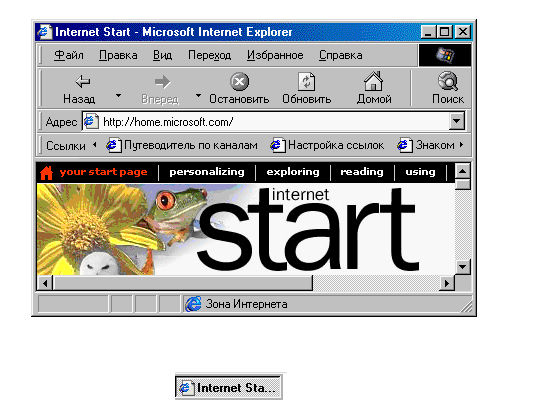Stop loading with the Остановить button

239,89
